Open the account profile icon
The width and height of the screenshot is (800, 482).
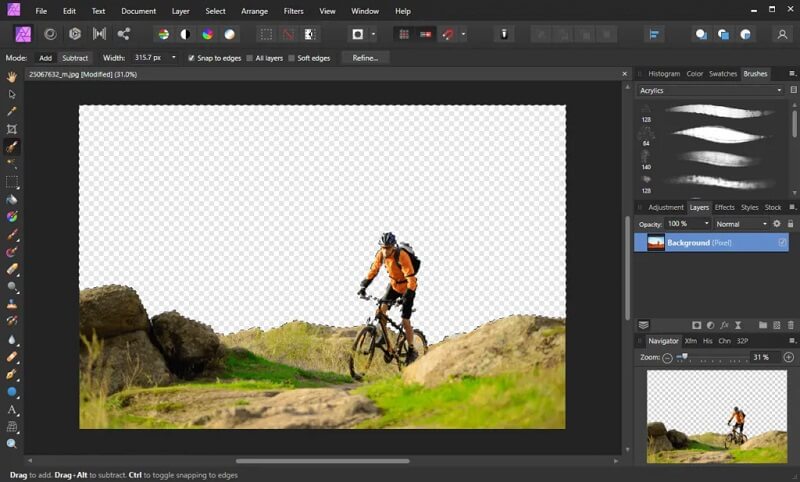pos(783,34)
